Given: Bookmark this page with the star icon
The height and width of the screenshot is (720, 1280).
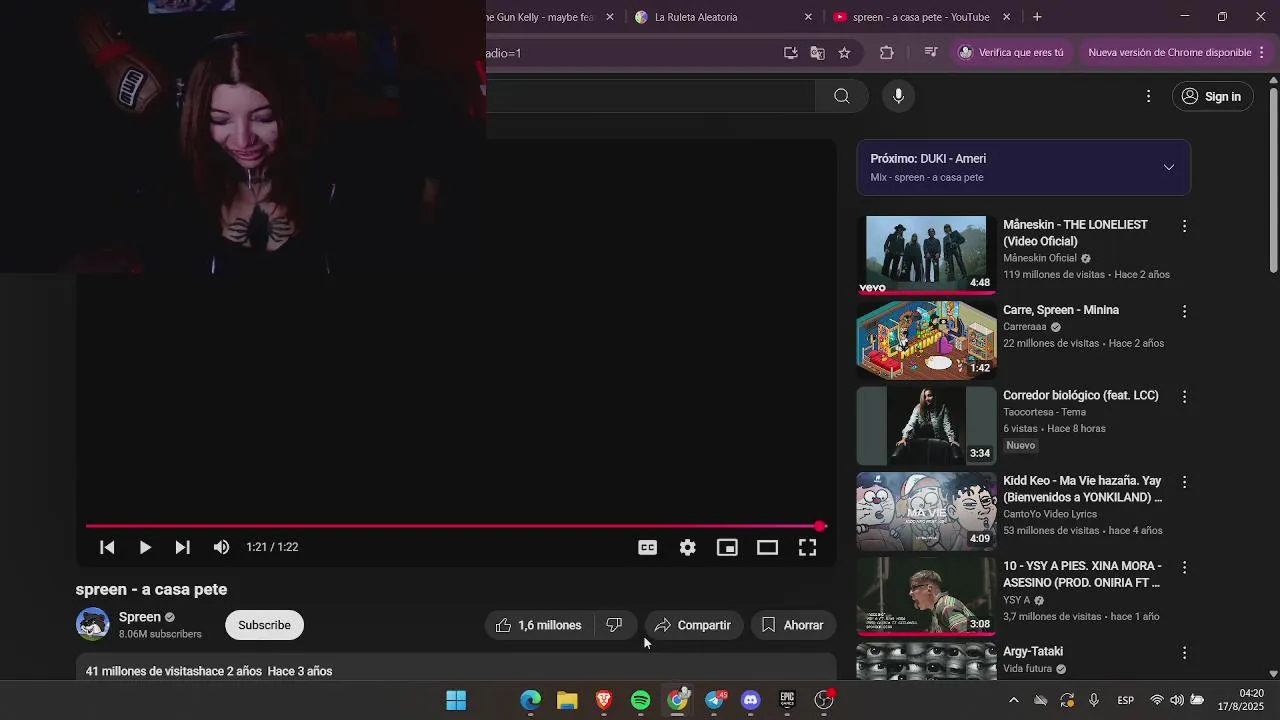Looking at the screenshot, I should click(844, 53).
